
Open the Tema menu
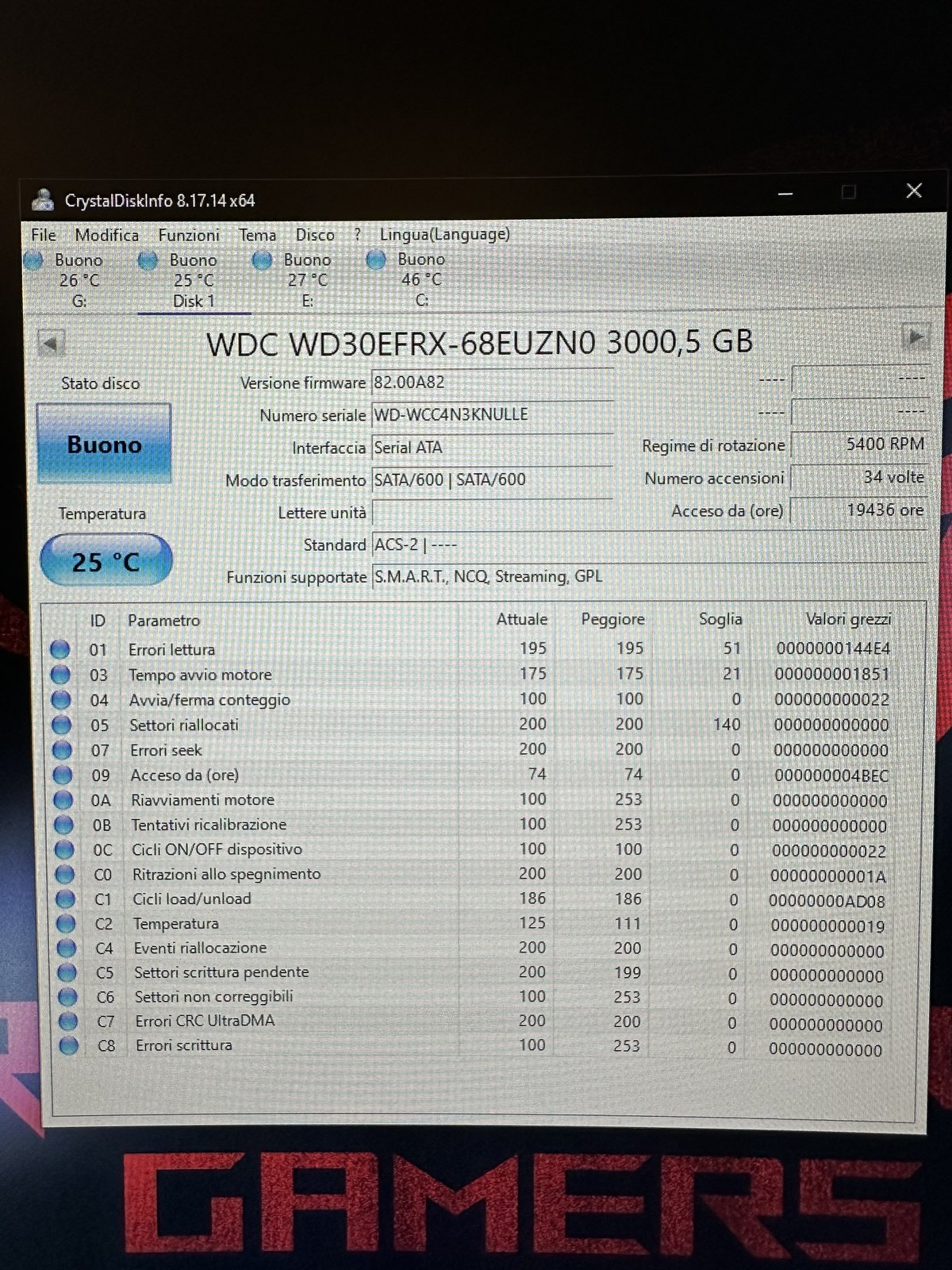tap(258, 235)
